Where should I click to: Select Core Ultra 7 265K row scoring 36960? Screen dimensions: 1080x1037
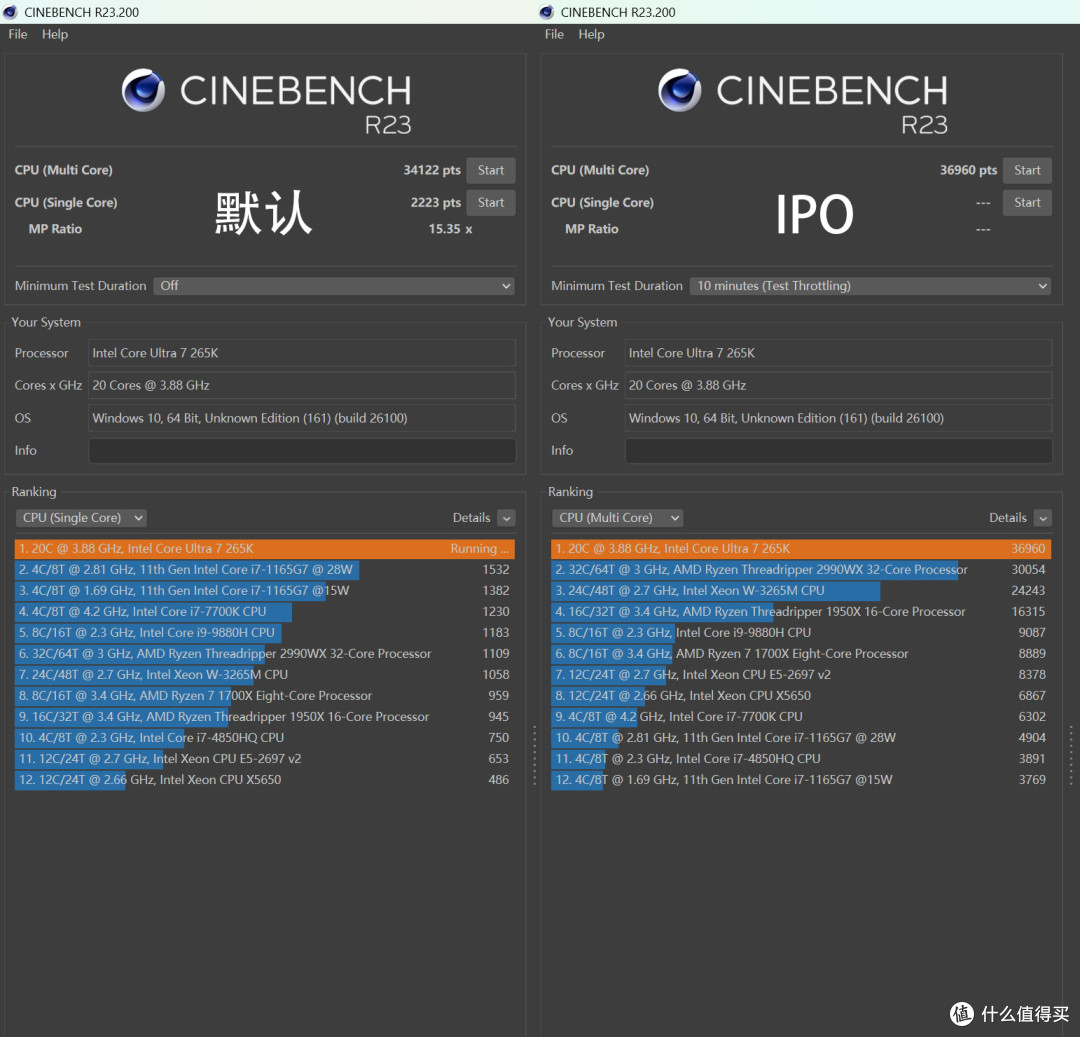[x=801, y=549]
